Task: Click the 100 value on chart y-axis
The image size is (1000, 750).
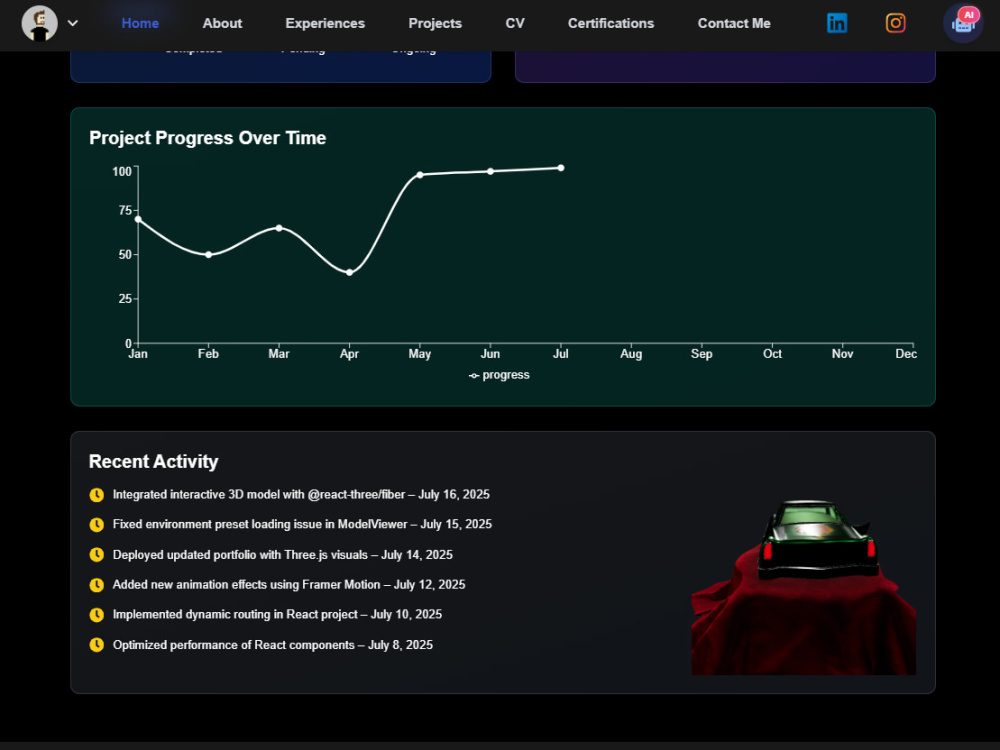Action: pos(122,172)
